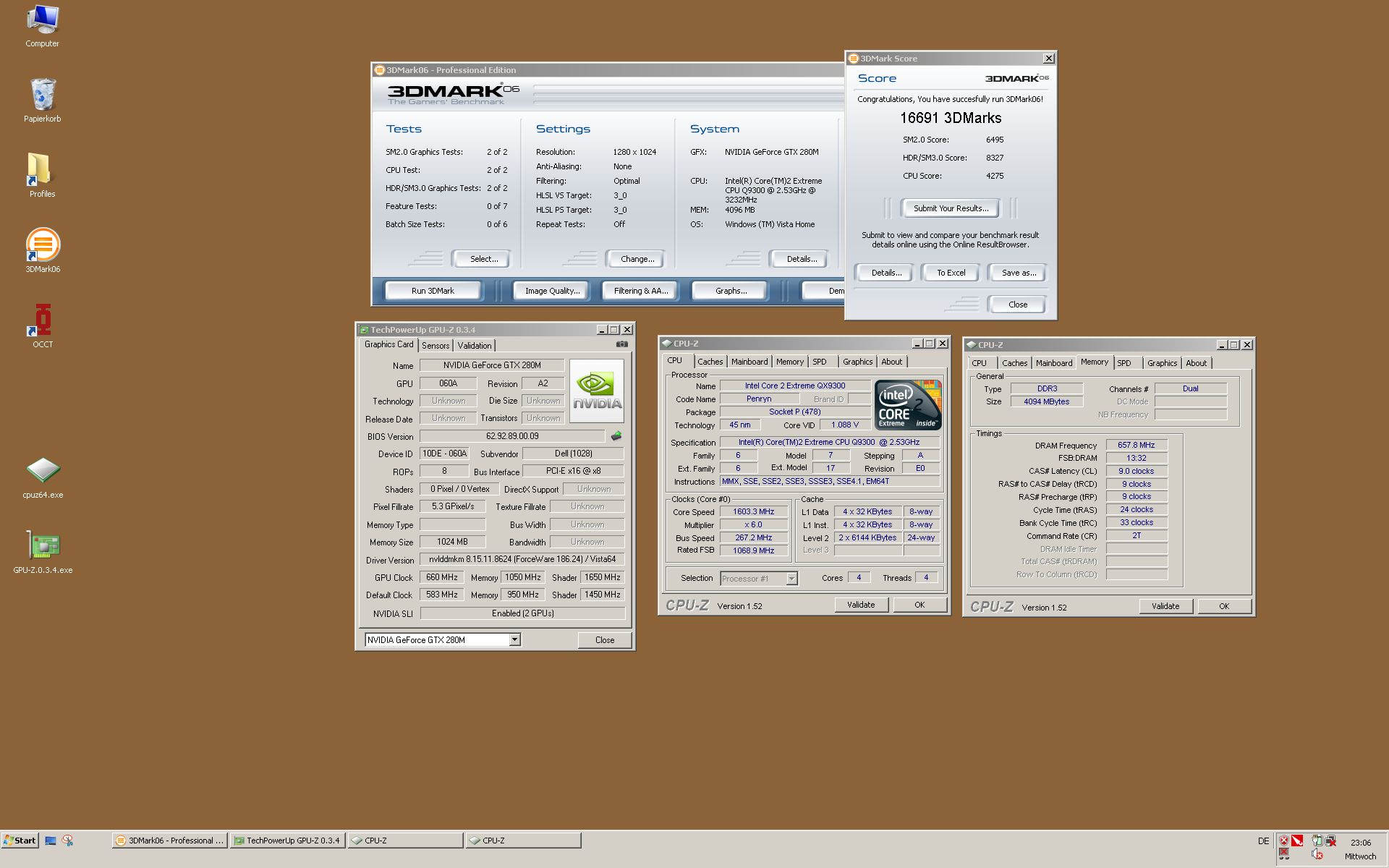The width and height of the screenshot is (1389, 868).
Task: Select the Graphics Card tab in GPU-Z
Action: click(x=389, y=344)
